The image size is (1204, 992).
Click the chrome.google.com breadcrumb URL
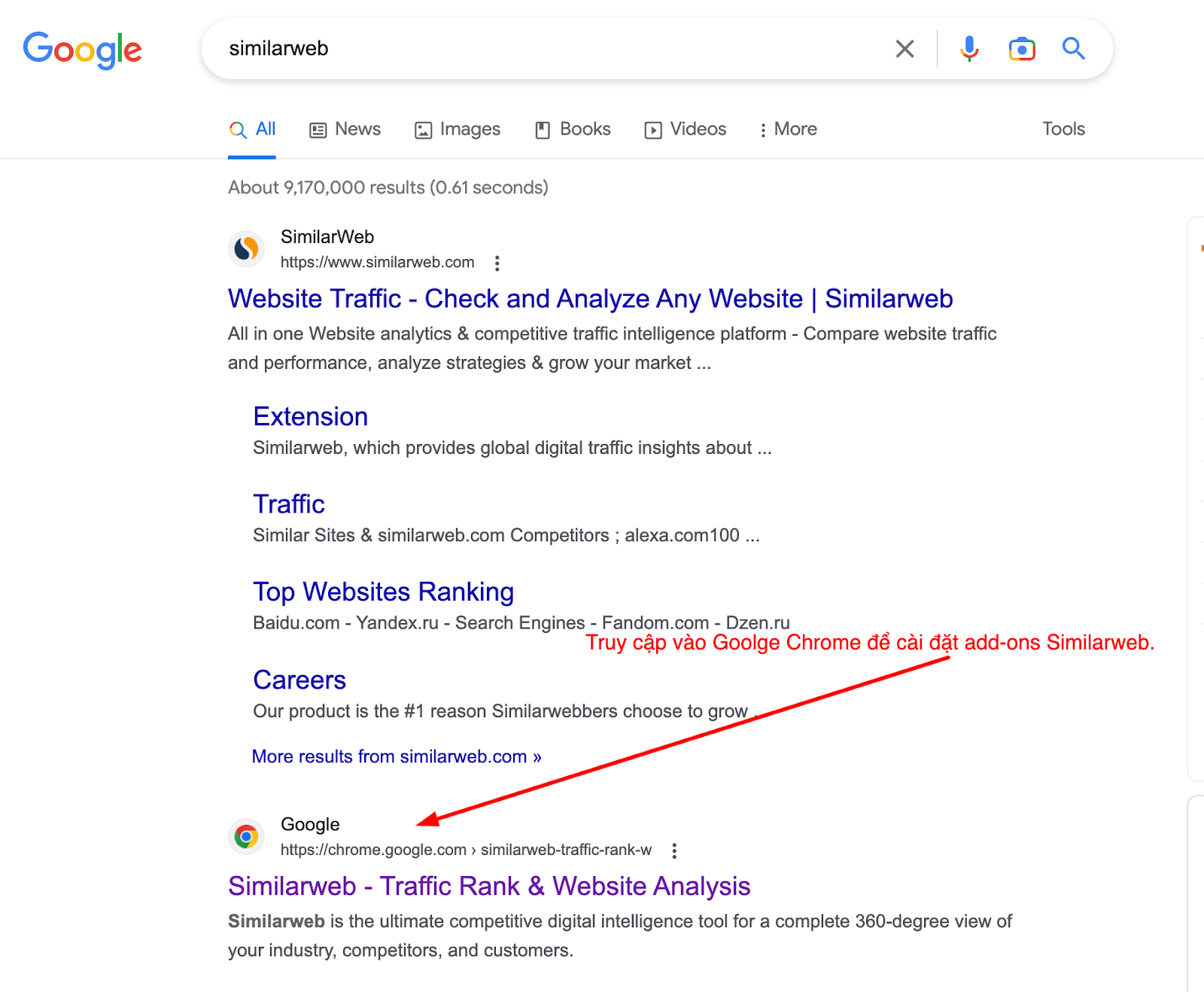click(466, 850)
